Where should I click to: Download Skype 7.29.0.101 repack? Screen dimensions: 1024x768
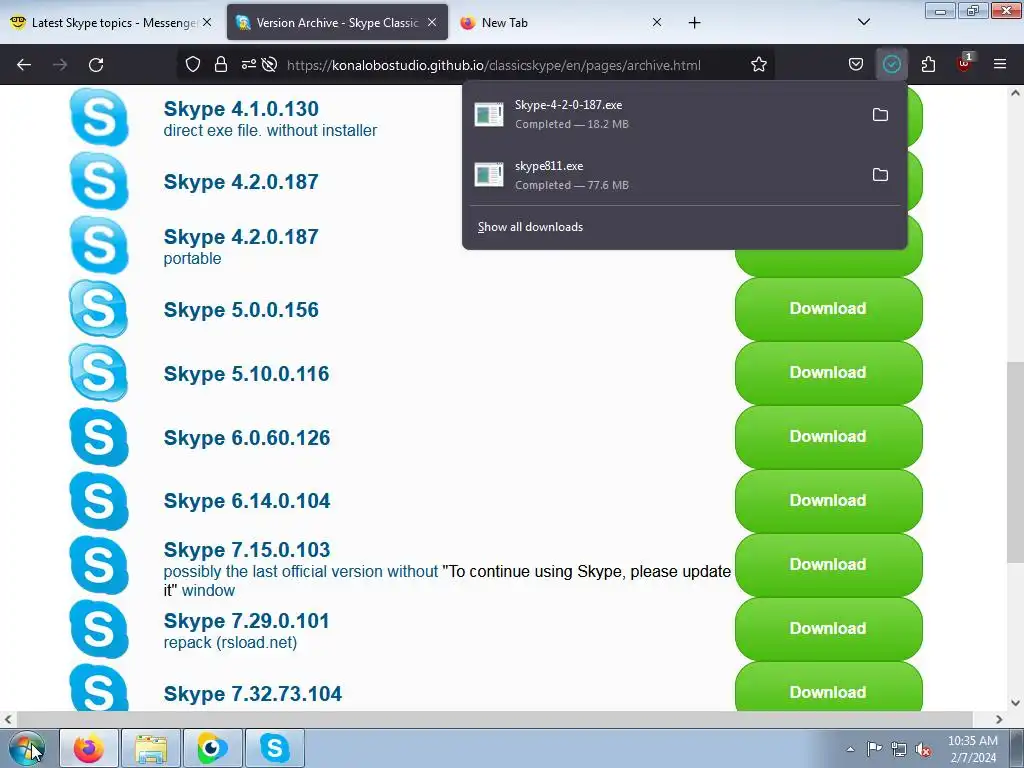pyautogui.click(x=828, y=628)
